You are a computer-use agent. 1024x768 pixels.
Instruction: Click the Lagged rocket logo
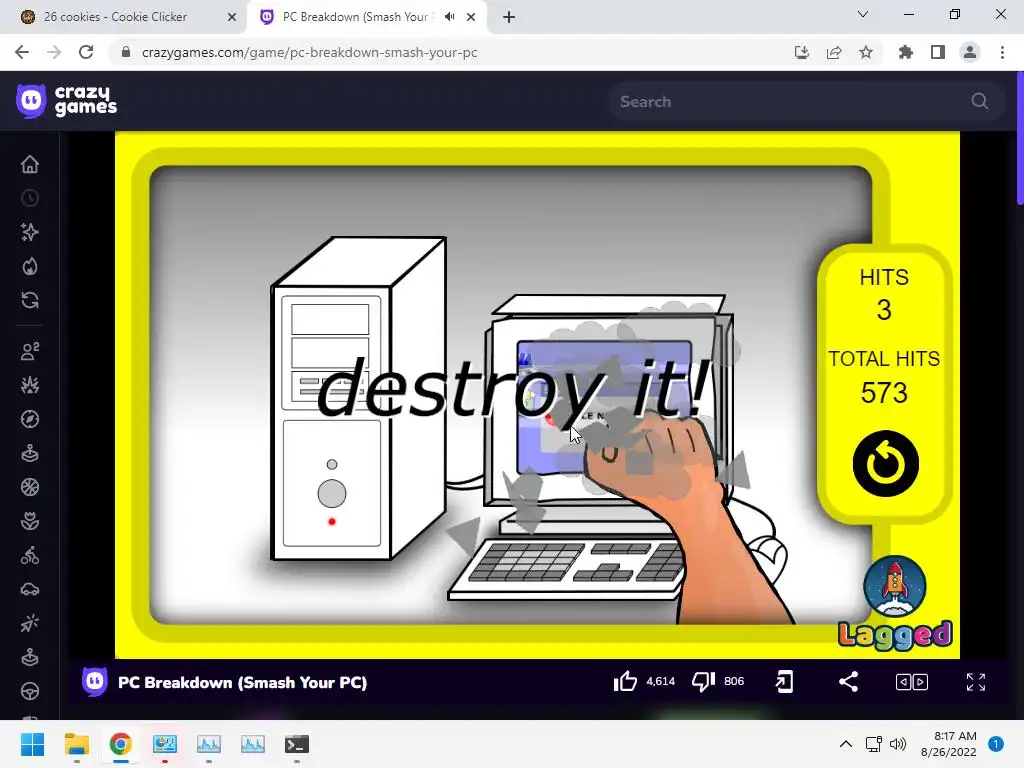tap(895, 603)
